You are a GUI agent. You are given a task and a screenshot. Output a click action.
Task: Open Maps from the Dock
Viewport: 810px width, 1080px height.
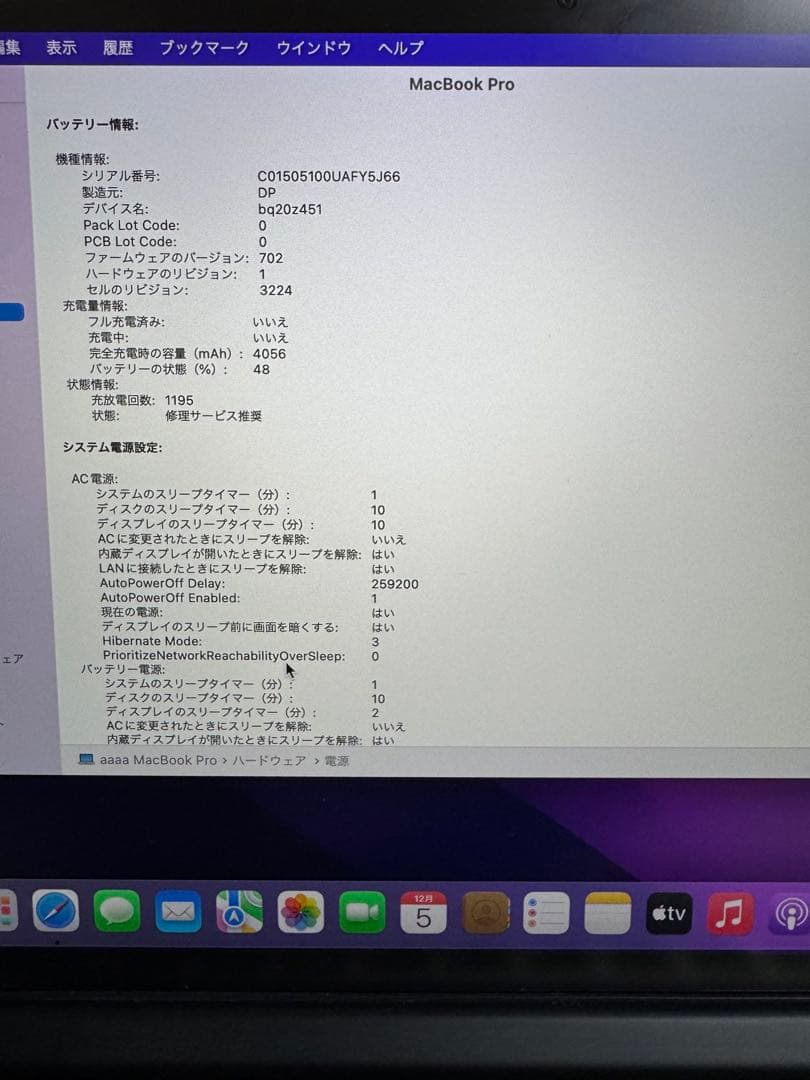pyautogui.click(x=239, y=911)
